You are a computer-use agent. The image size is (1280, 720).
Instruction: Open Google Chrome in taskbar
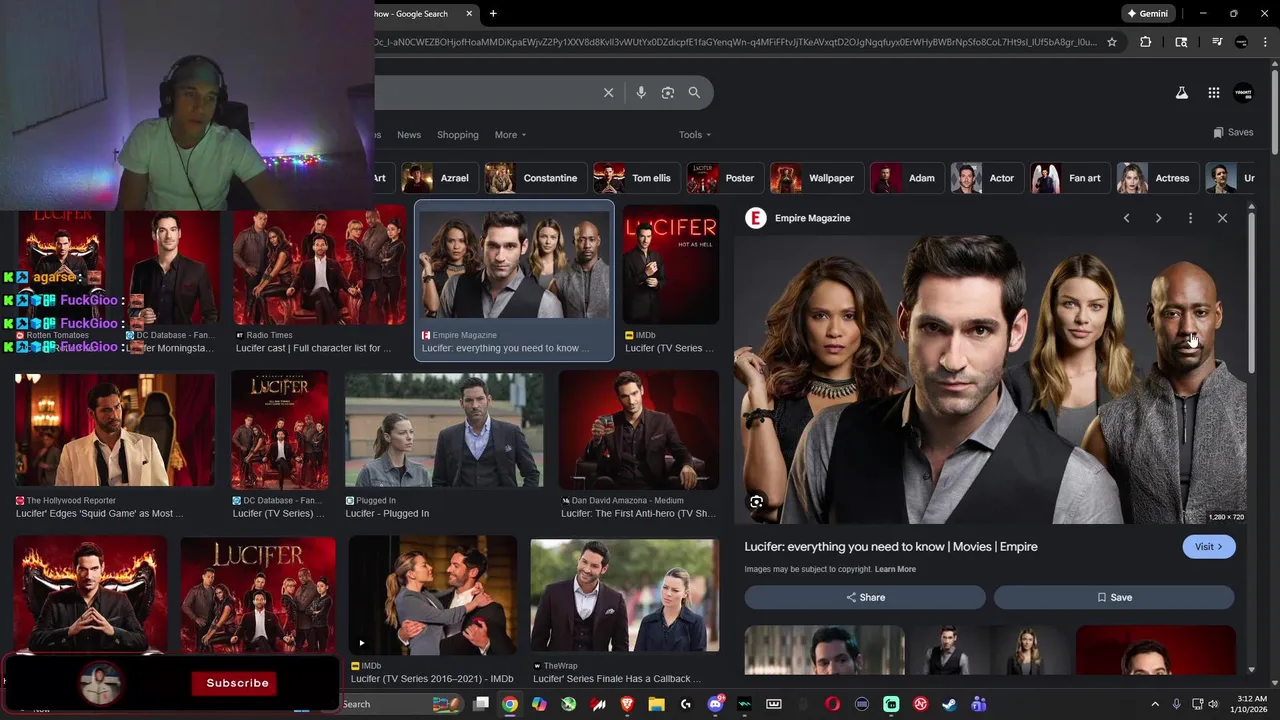(510, 704)
